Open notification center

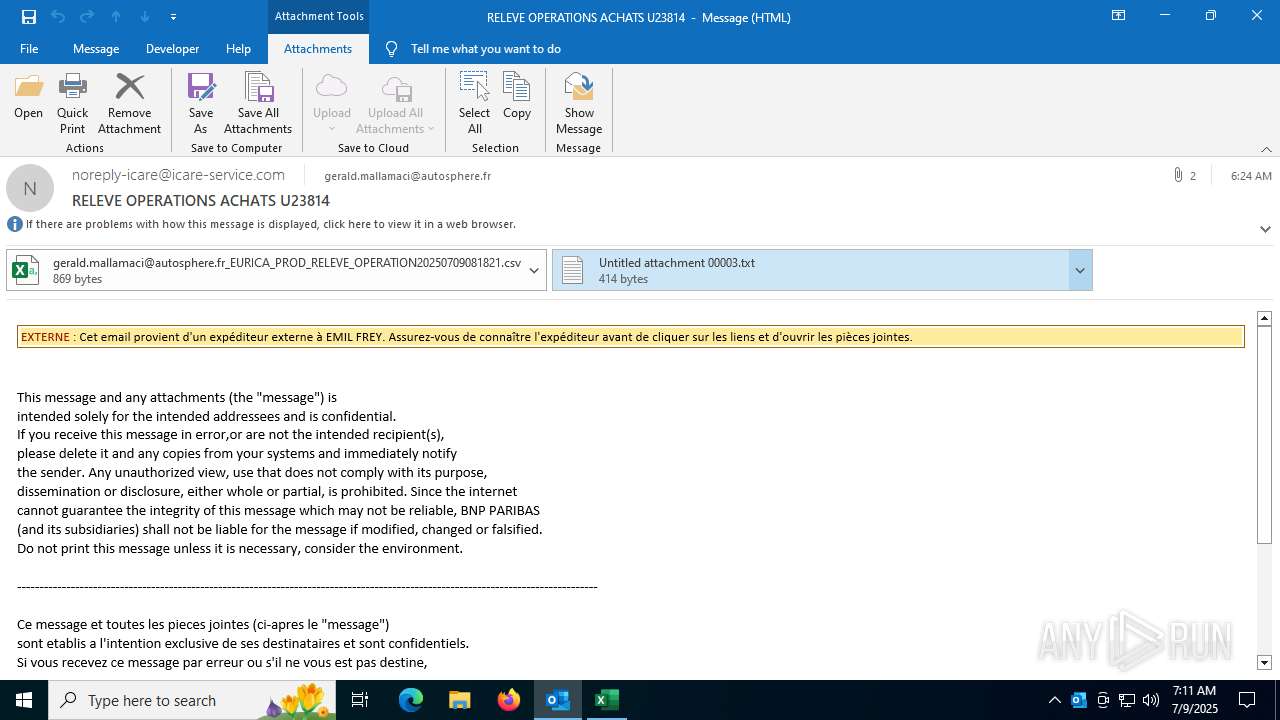tap(1247, 700)
